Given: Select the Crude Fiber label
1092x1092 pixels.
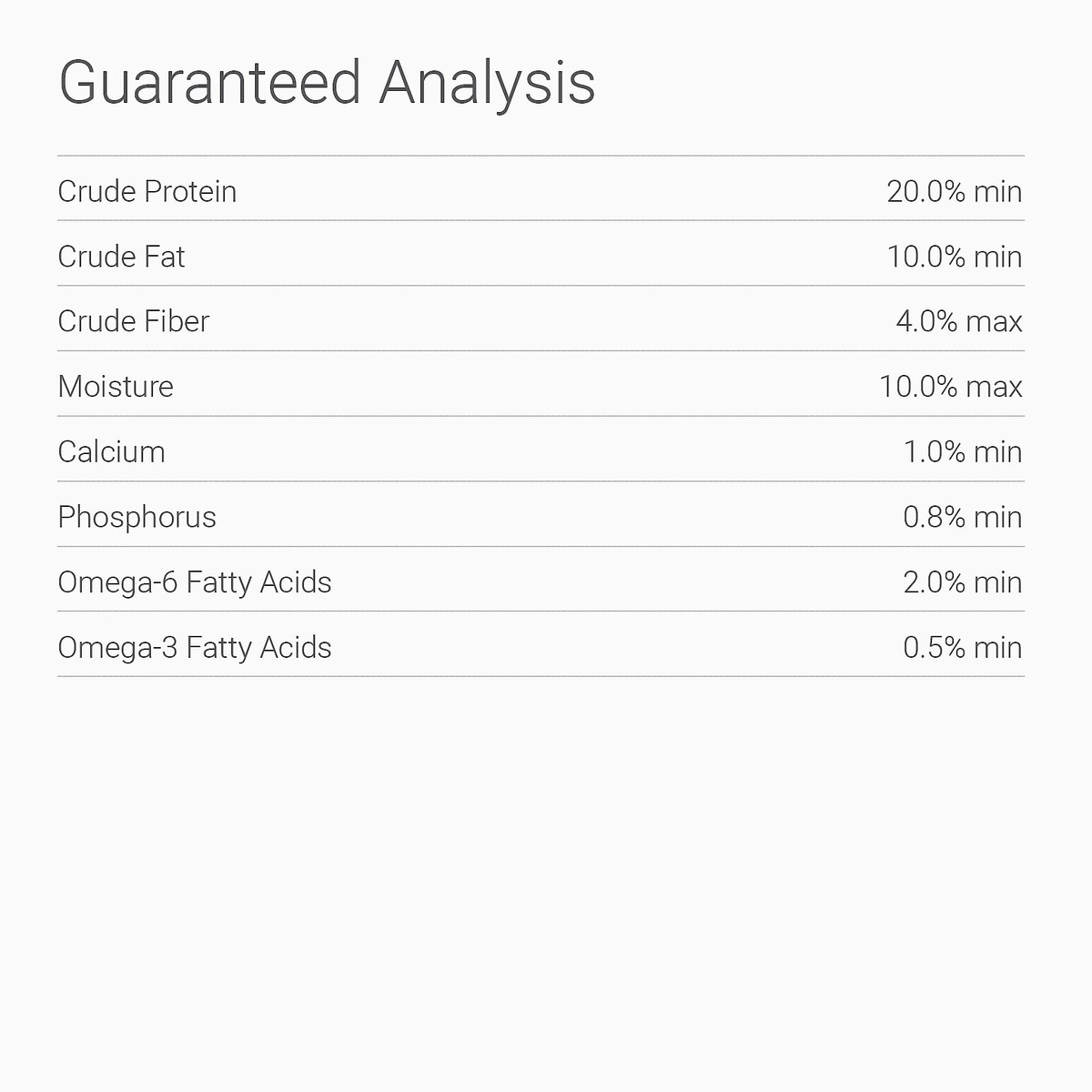Looking at the screenshot, I should click(x=133, y=321).
